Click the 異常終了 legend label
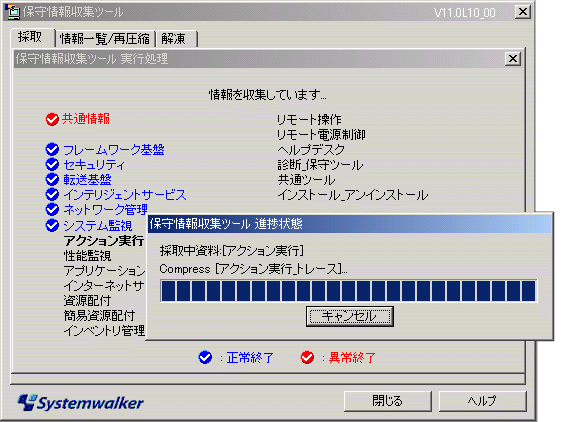Image resolution: width=565 pixels, height=422 pixels. pyautogui.click(x=352, y=358)
